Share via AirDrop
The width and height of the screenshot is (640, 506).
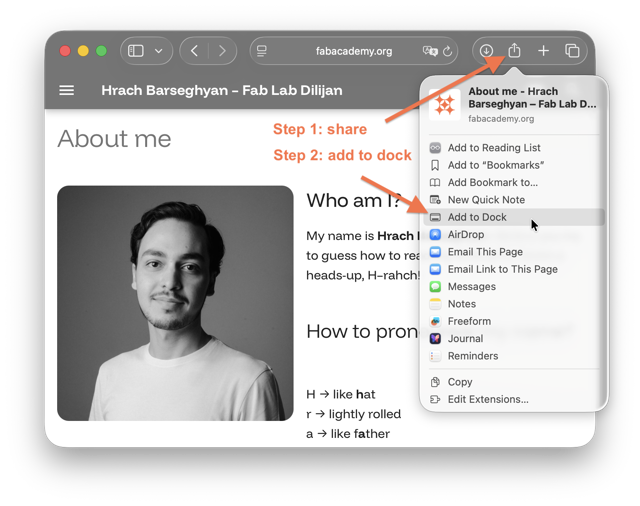coord(514,235)
